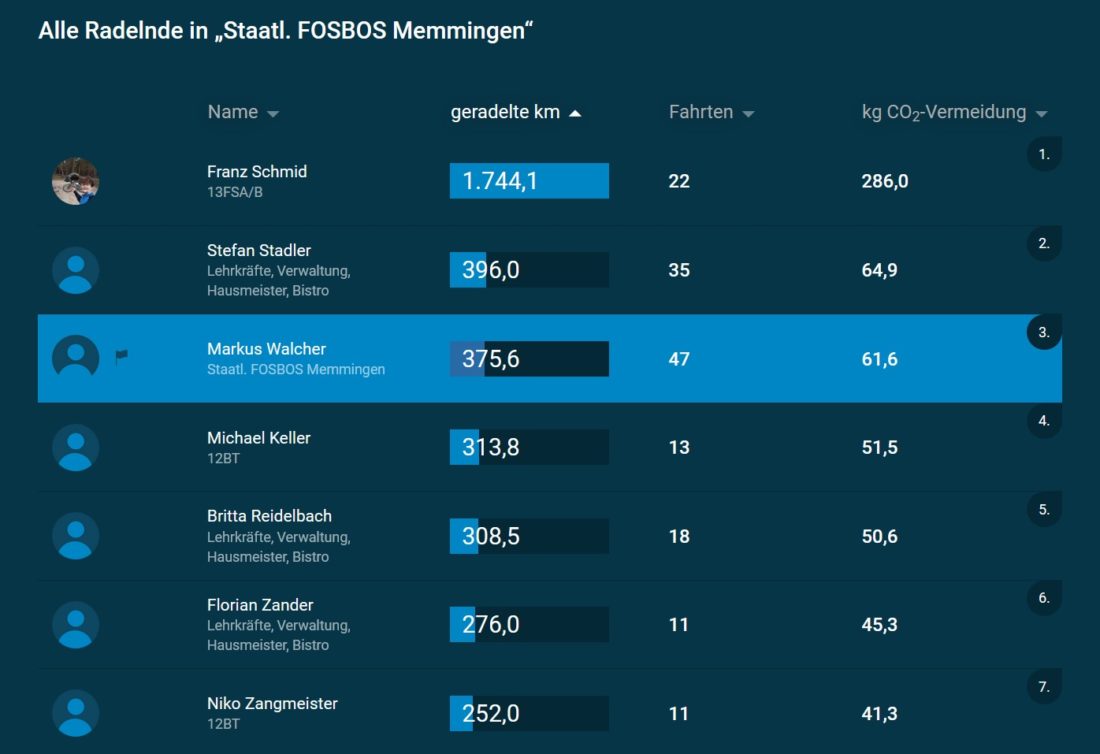Click the 1.744,1 km progress bar
The height and width of the screenshot is (754, 1100).
(529, 181)
